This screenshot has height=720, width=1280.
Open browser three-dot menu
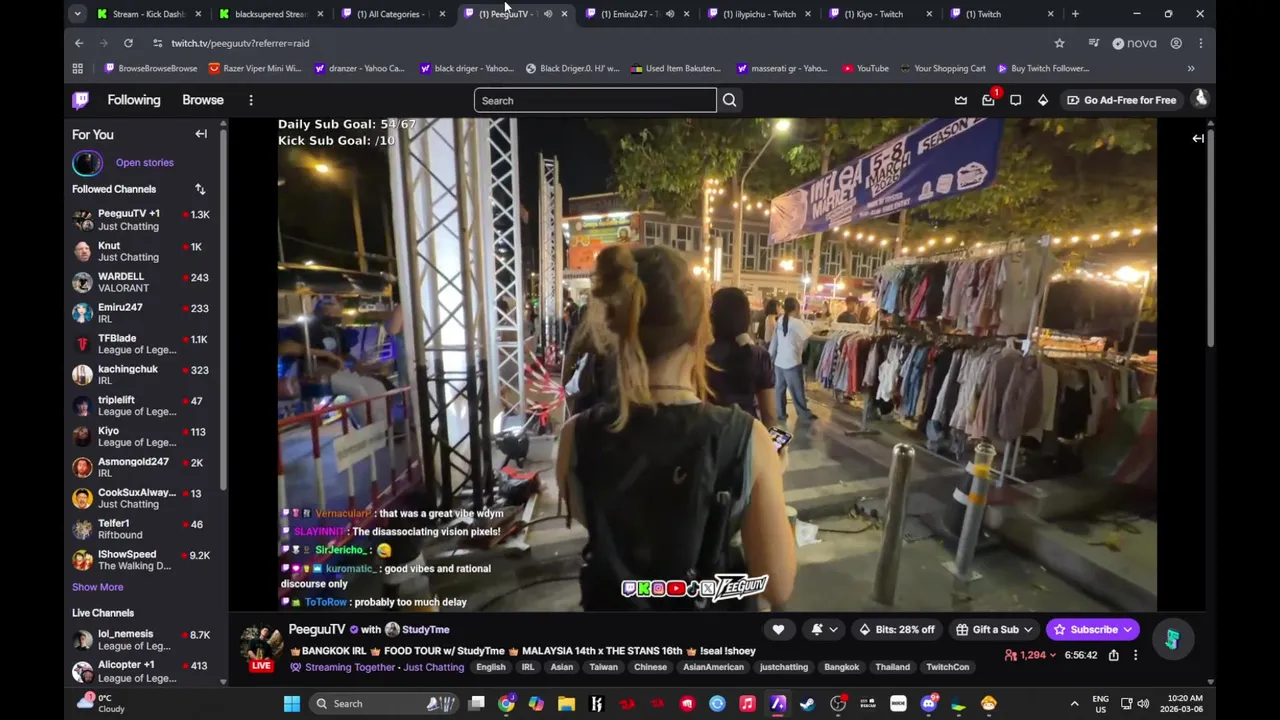pos(1200,43)
